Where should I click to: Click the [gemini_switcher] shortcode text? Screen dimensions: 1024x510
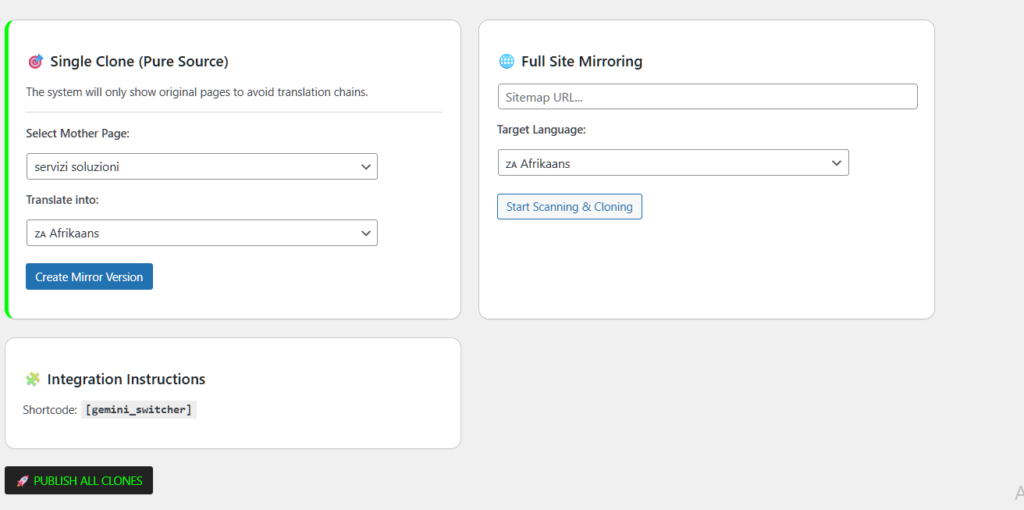[139, 410]
